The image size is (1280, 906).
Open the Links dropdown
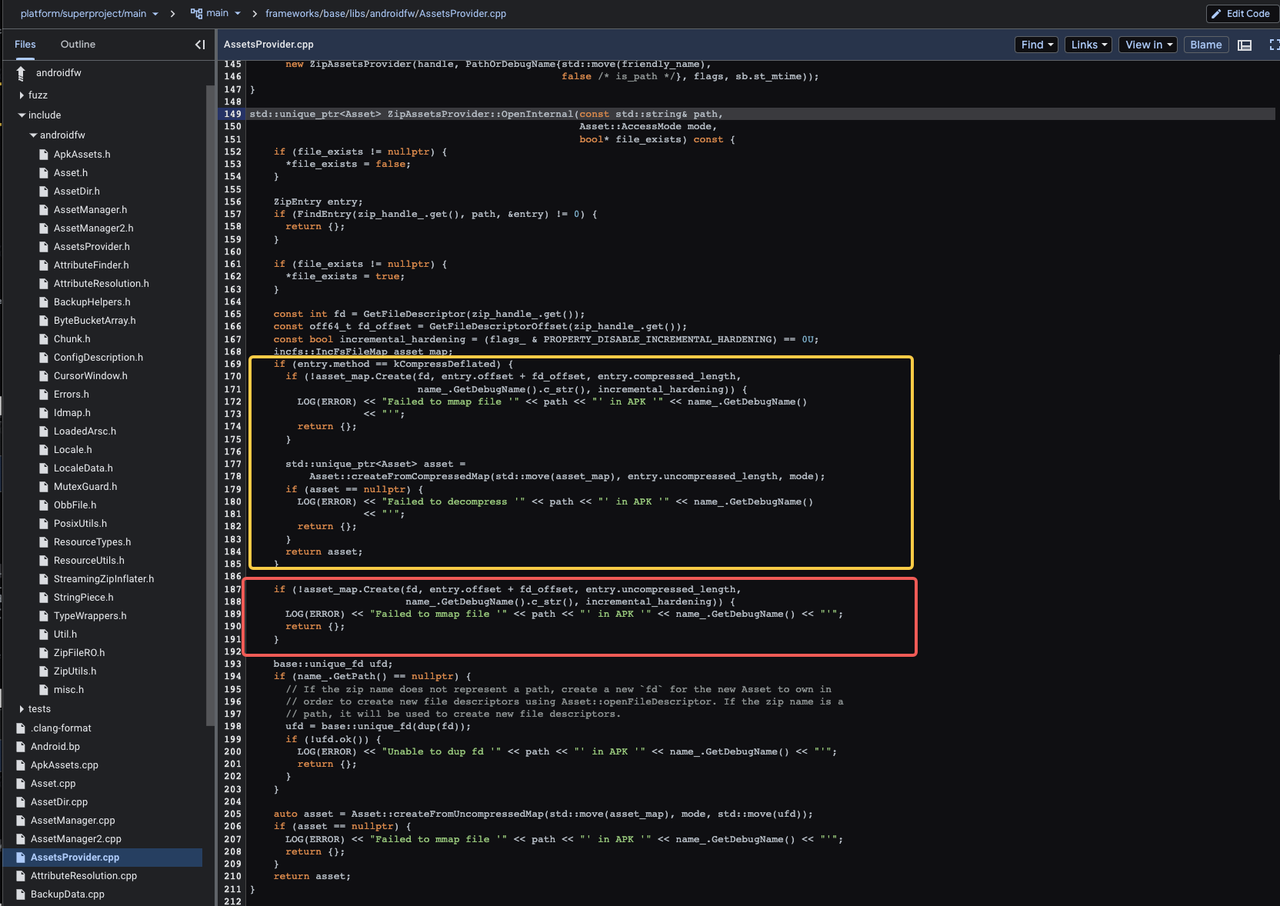tap(1088, 45)
